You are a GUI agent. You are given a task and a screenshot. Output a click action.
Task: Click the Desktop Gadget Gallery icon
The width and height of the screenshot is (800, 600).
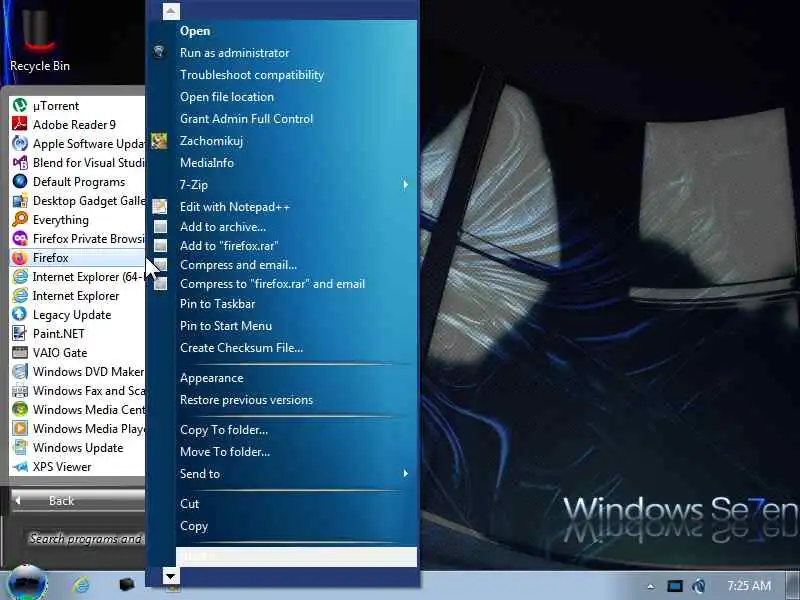point(20,201)
